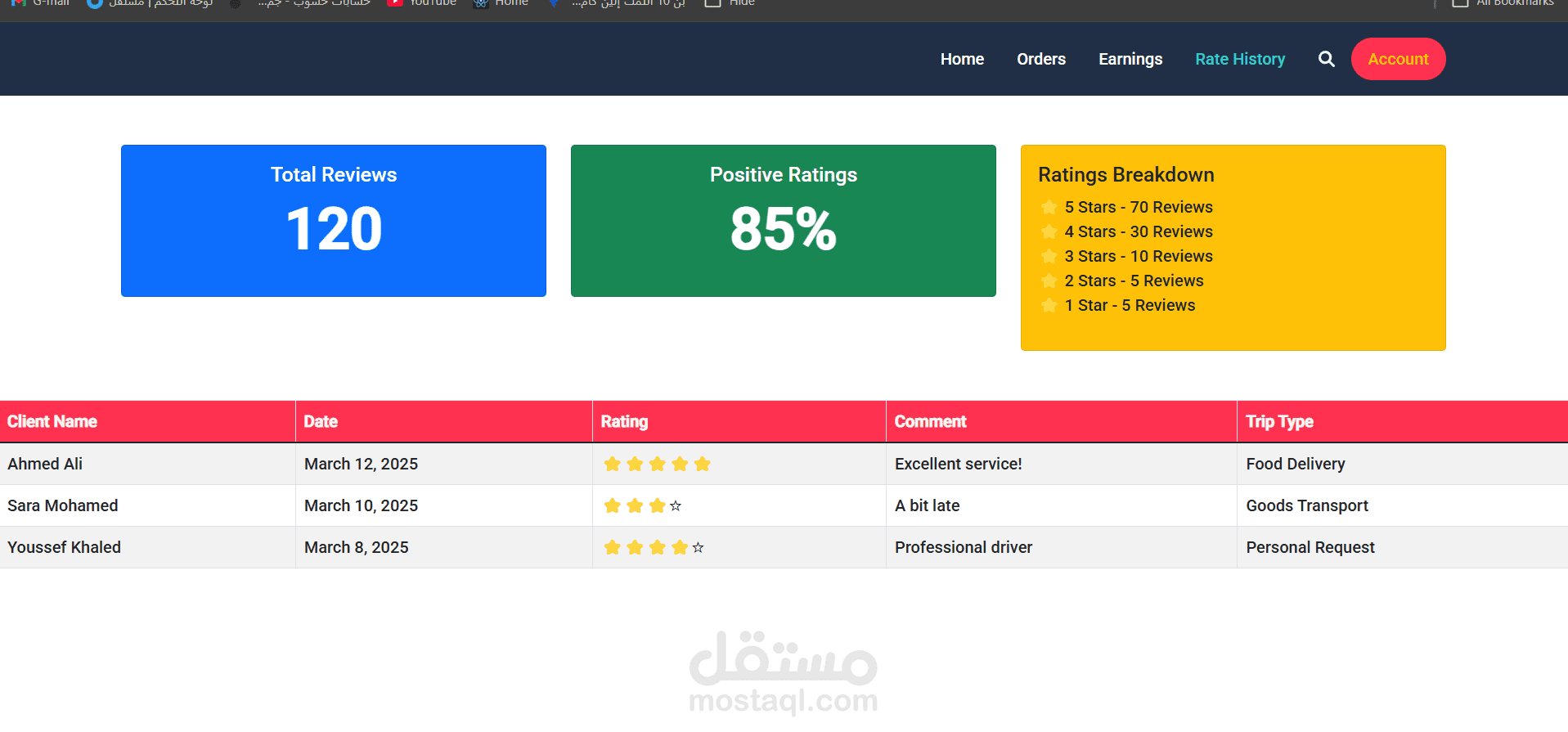Click the Ratings Breakdown heading

[1125, 174]
